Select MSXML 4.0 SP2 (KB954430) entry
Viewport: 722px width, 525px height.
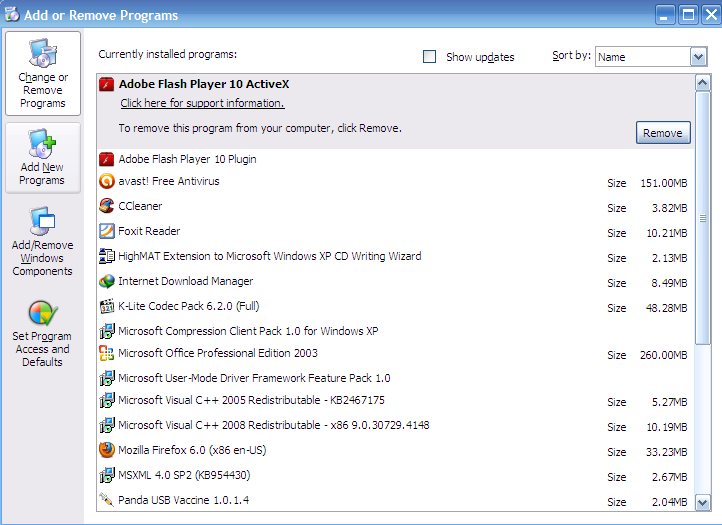pos(395,475)
